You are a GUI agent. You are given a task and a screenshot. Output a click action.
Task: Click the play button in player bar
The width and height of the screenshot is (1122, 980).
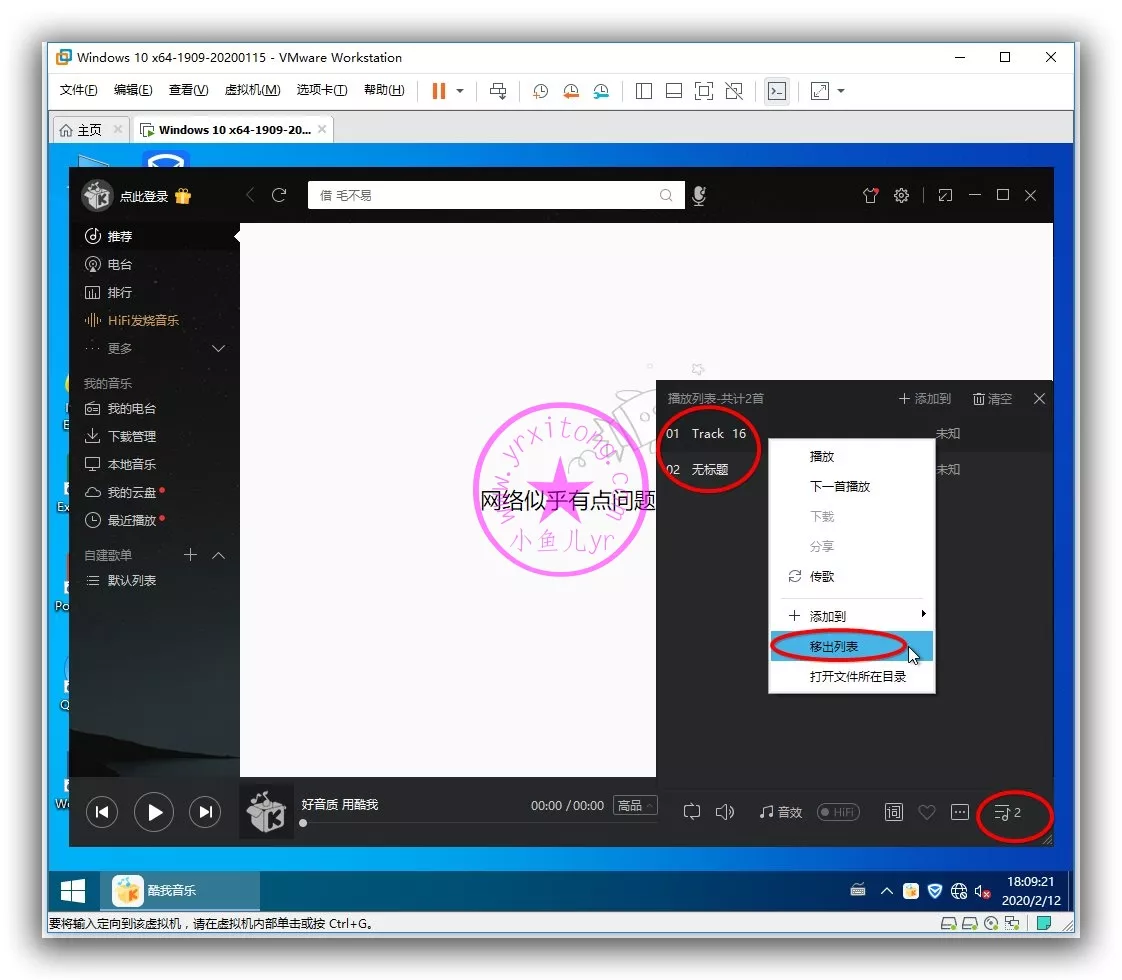click(154, 812)
